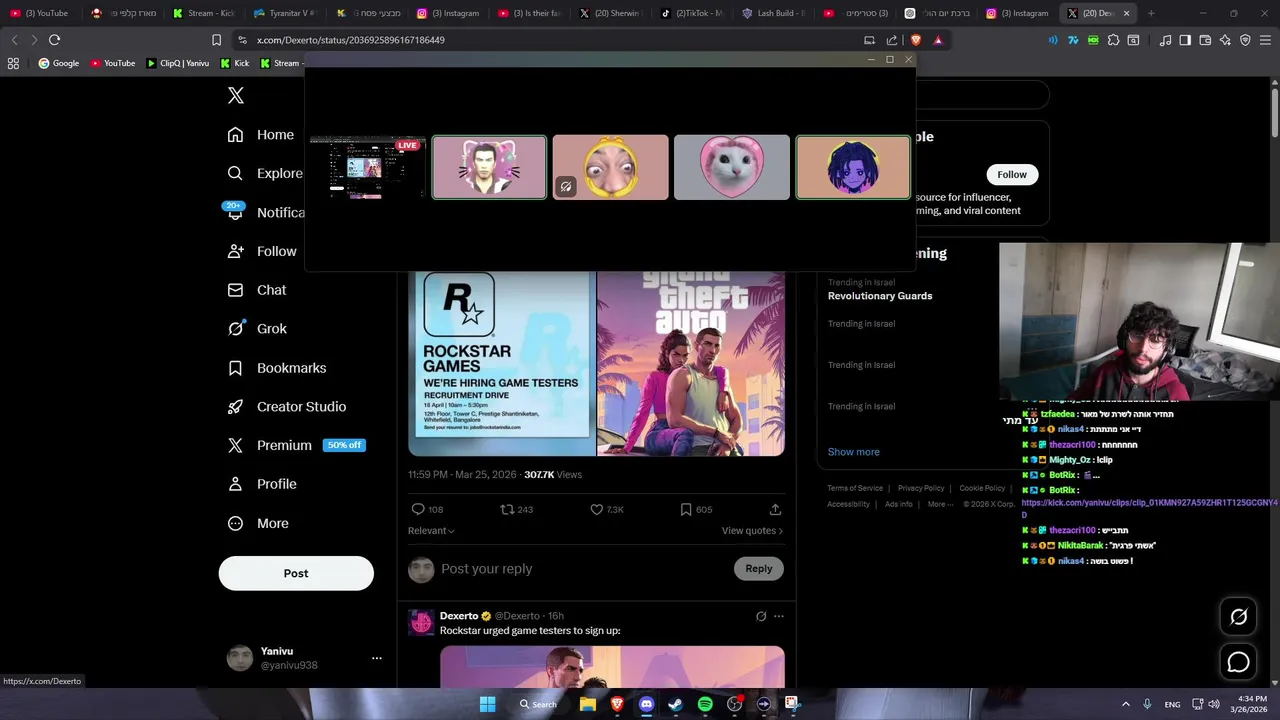Click the repost icon showing 243
1280x720 pixels.
[507, 509]
